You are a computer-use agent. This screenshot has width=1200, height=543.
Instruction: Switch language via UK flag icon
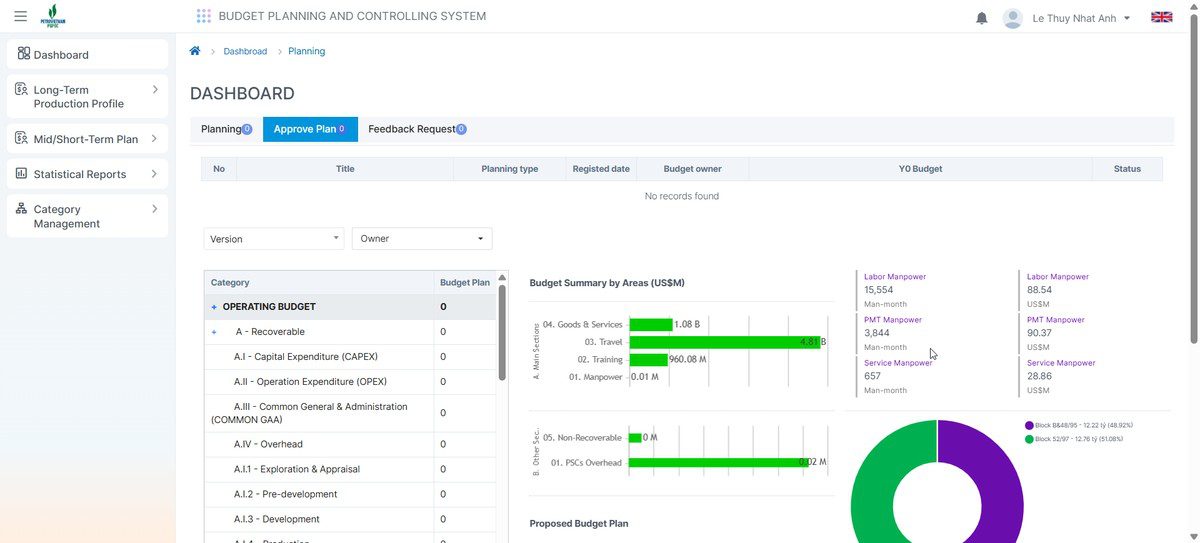pos(1162,17)
